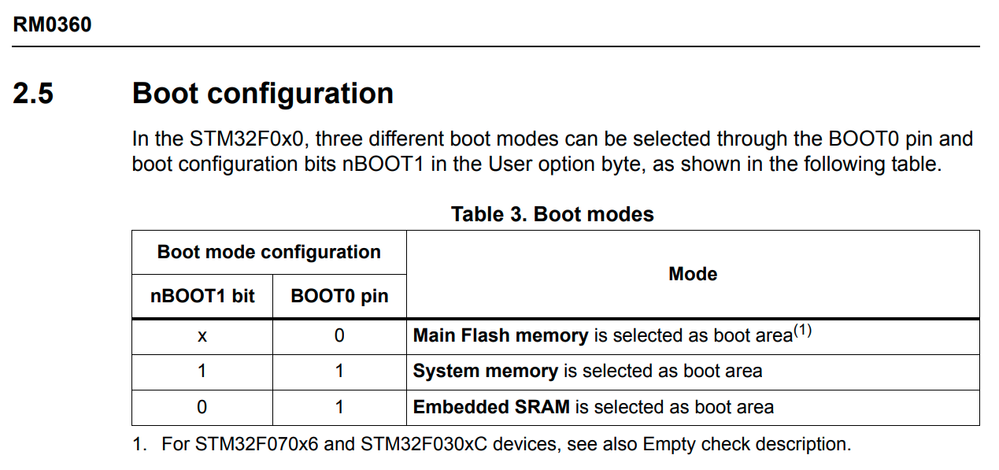Click nBOOT1 value 0 in Embedded SRAM row
The image size is (999, 470).
pos(202,406)
